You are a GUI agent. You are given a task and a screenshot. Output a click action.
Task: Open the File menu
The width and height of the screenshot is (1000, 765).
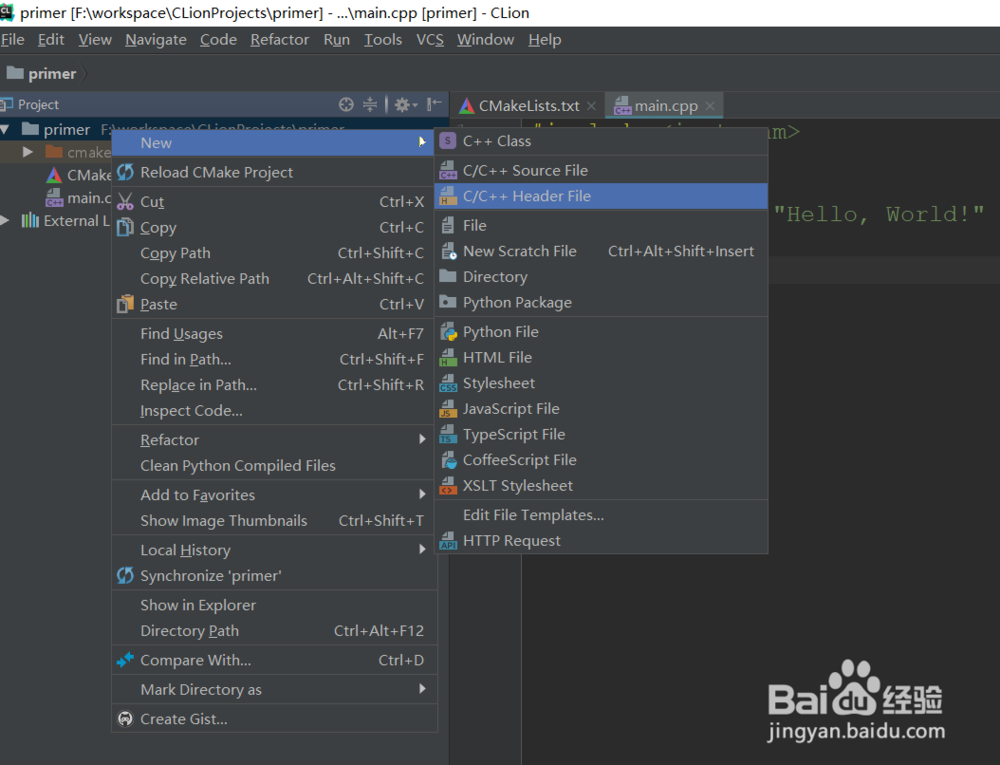point(12,40)
